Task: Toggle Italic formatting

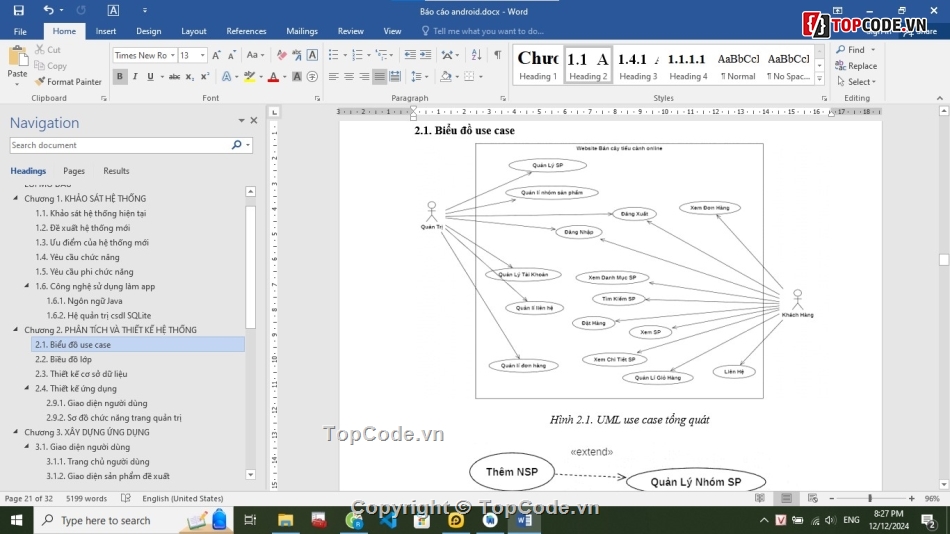Action: point(135,77)
